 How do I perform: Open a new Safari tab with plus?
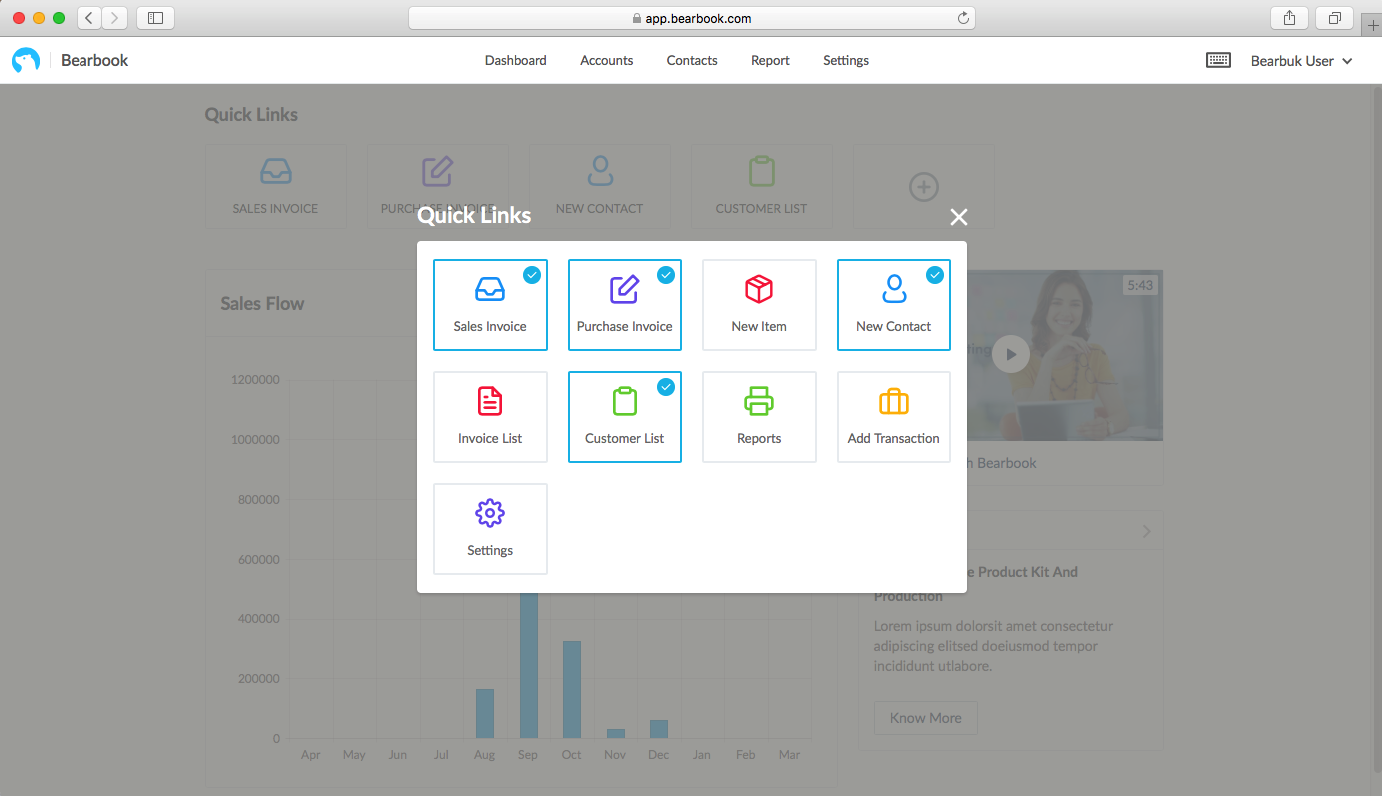click(1372, 26)
